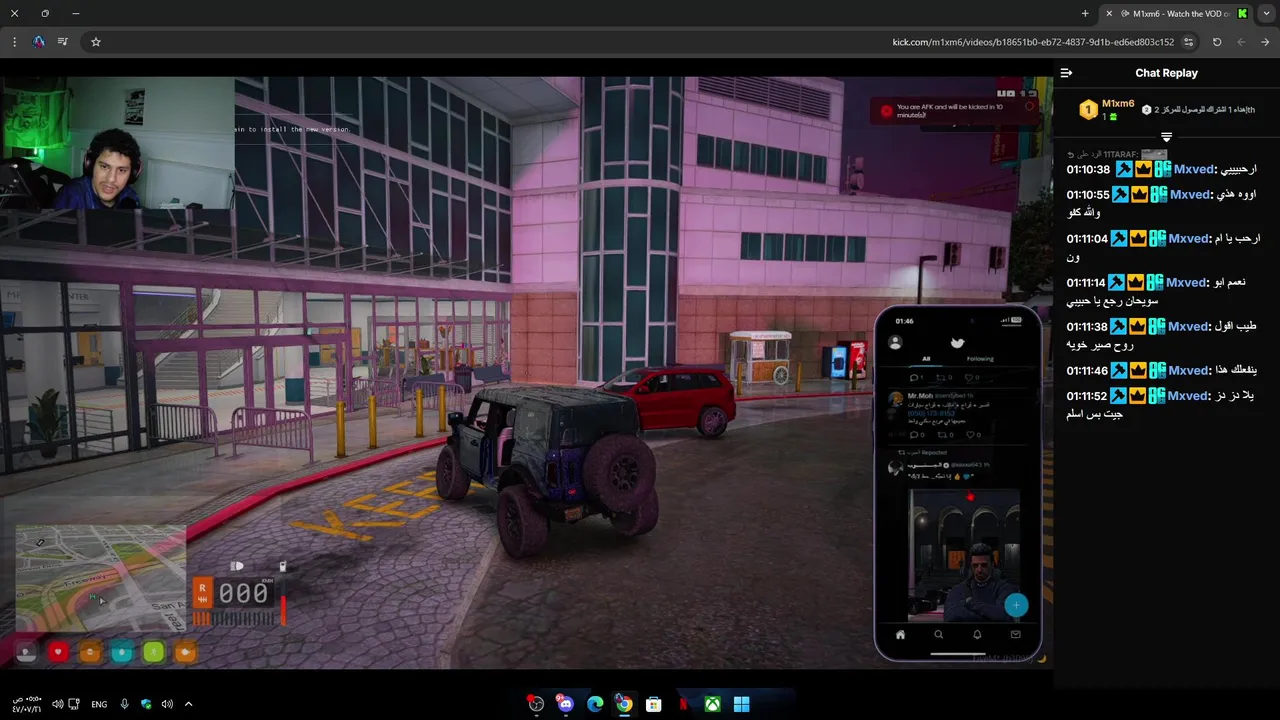Click the red heart health HUD icon

tap(58, 652)
